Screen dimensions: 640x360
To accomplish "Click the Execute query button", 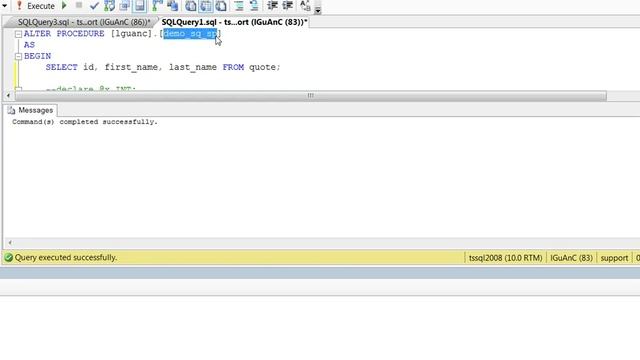I will [x=36, y=6].
